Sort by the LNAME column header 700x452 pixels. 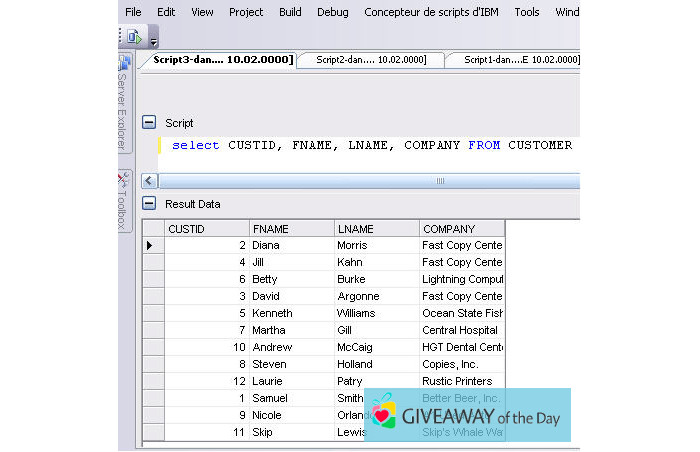376,229
